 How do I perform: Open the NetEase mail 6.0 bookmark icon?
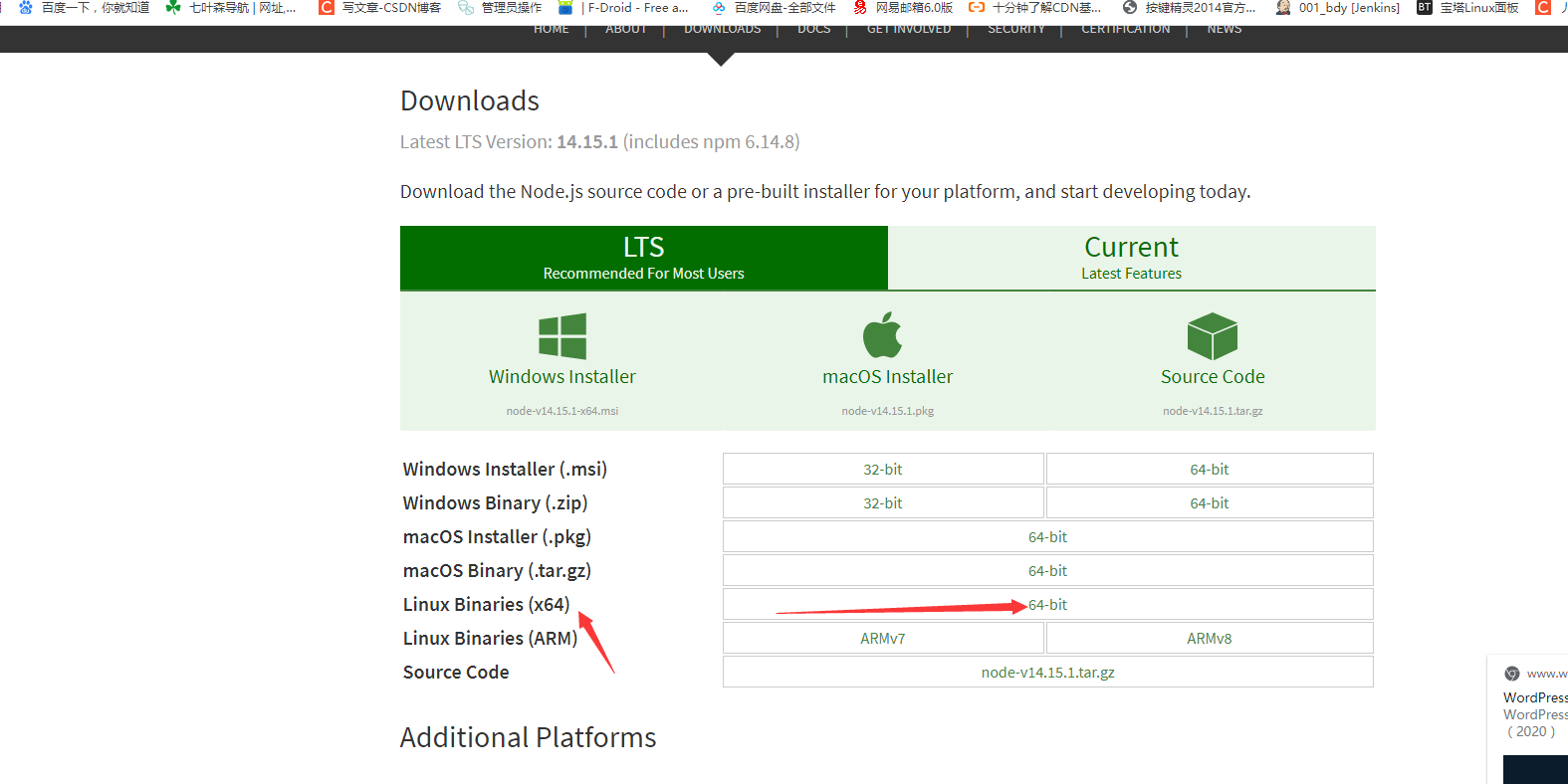(860, 8)
